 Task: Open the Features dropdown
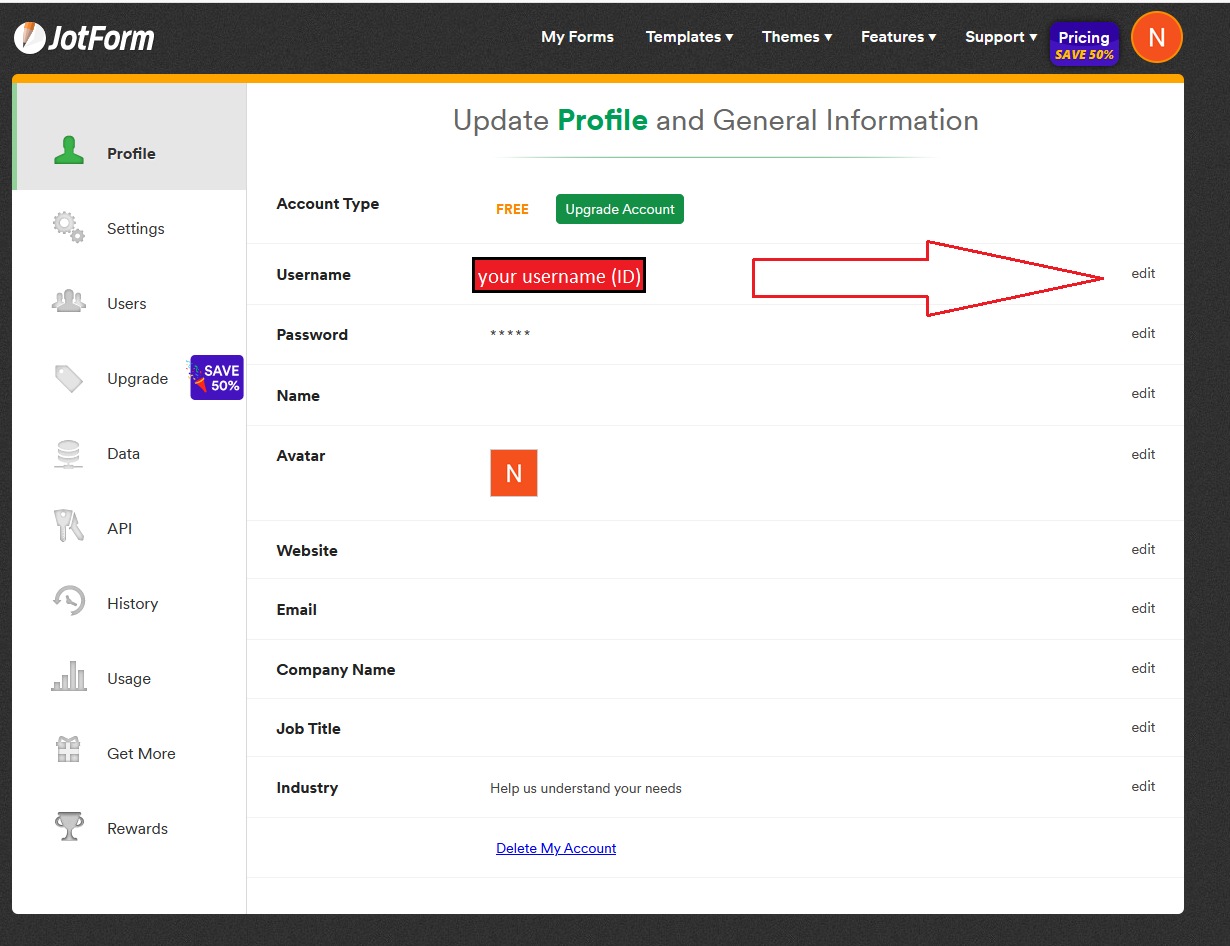[897, 36]
